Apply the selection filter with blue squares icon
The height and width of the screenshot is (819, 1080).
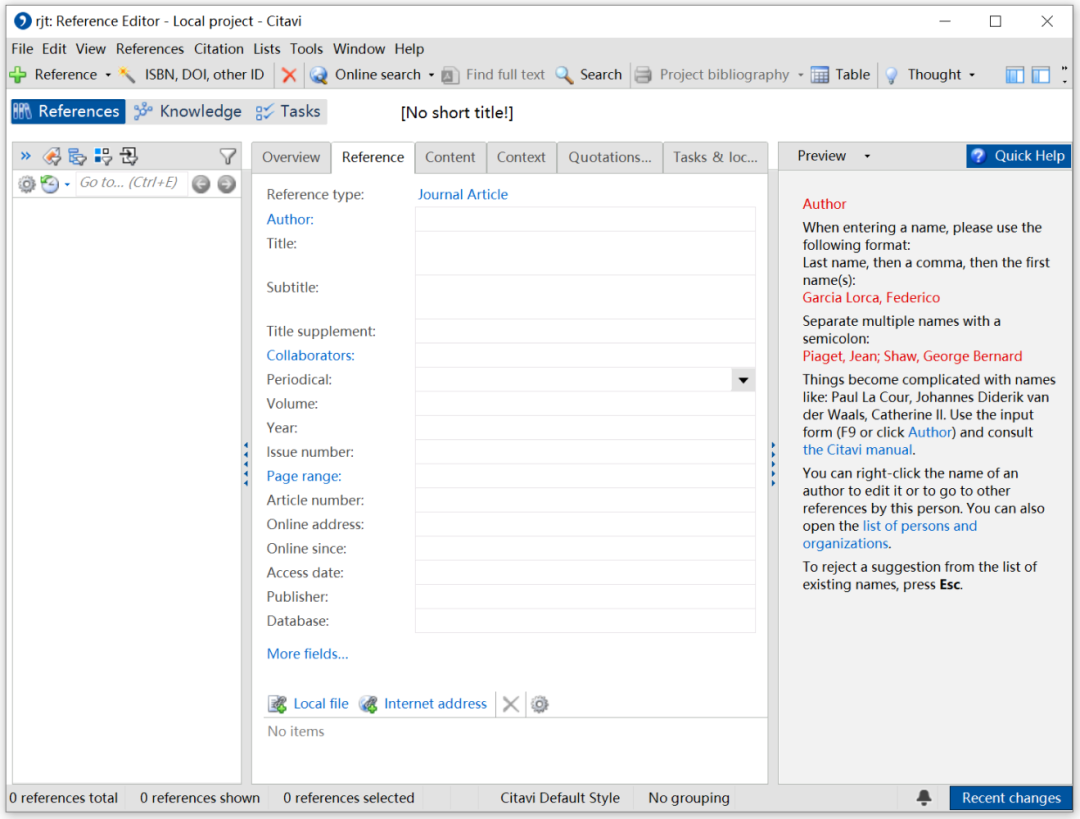click(x=103, y=156)
